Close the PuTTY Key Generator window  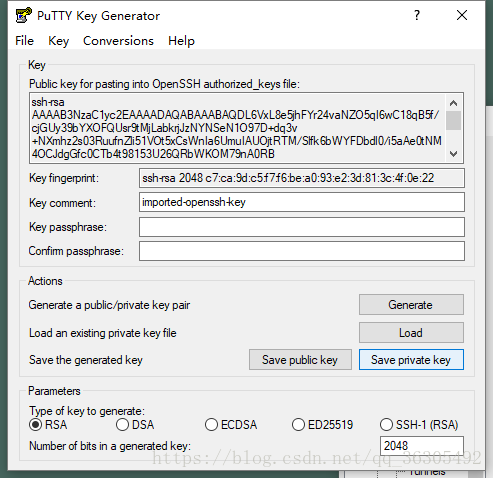462,15
